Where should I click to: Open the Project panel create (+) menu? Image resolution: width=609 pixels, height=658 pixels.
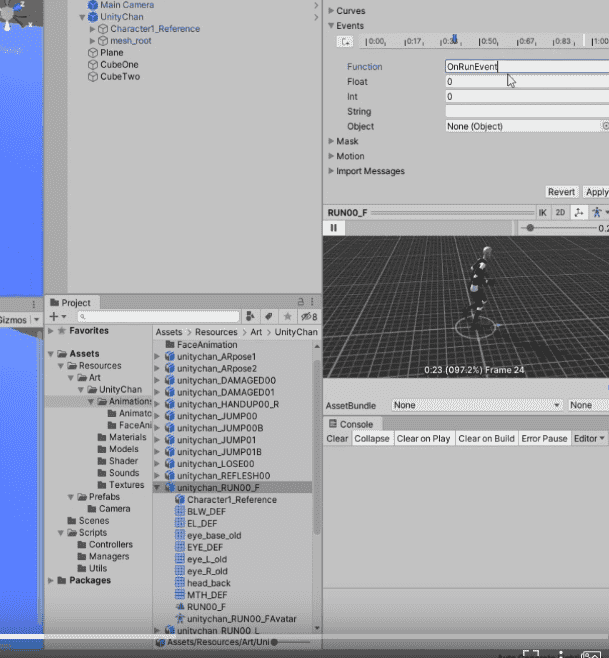pos(57,316)
